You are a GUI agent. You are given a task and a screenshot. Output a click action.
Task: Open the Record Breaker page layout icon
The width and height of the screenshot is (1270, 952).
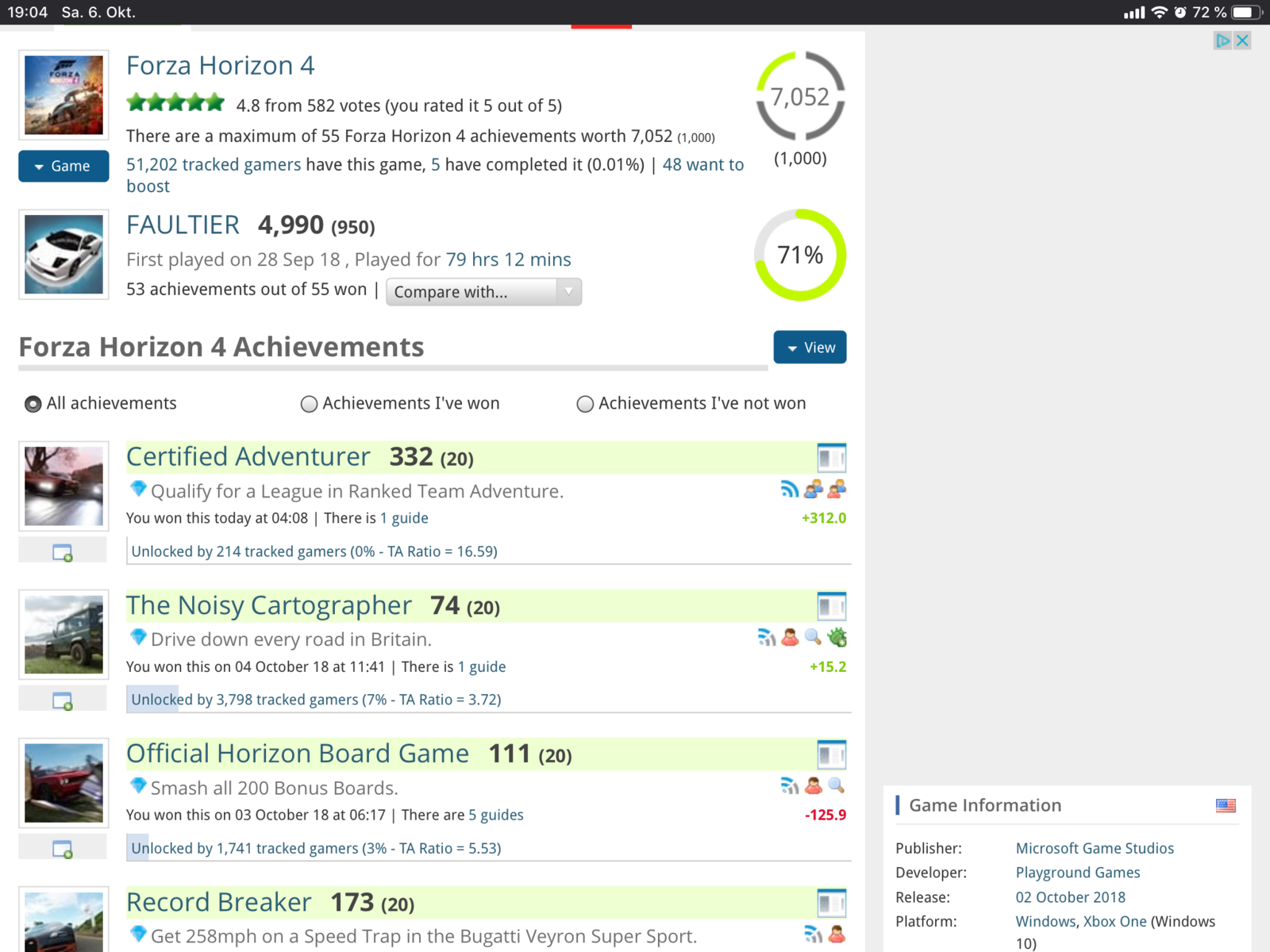[831, 903]
